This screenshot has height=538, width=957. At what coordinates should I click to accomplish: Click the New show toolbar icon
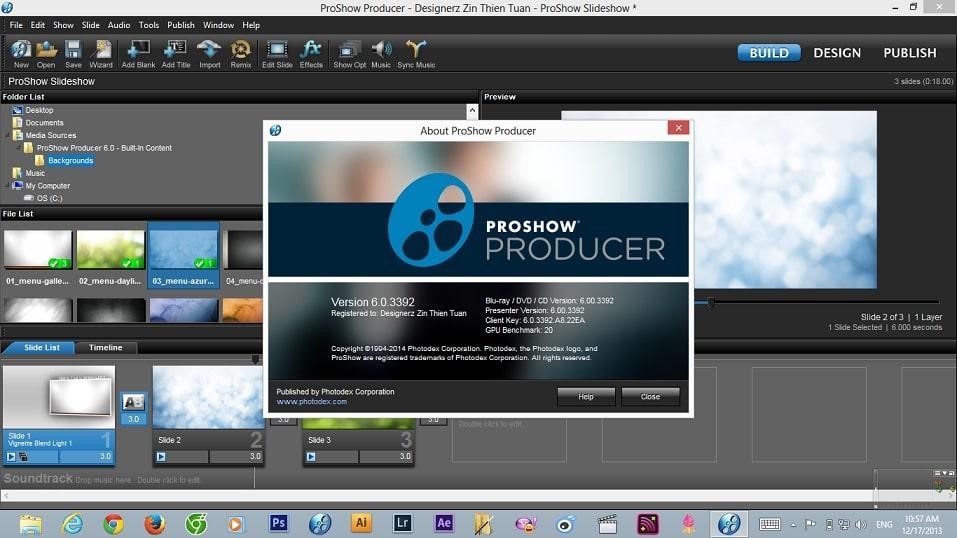point(21,54)
